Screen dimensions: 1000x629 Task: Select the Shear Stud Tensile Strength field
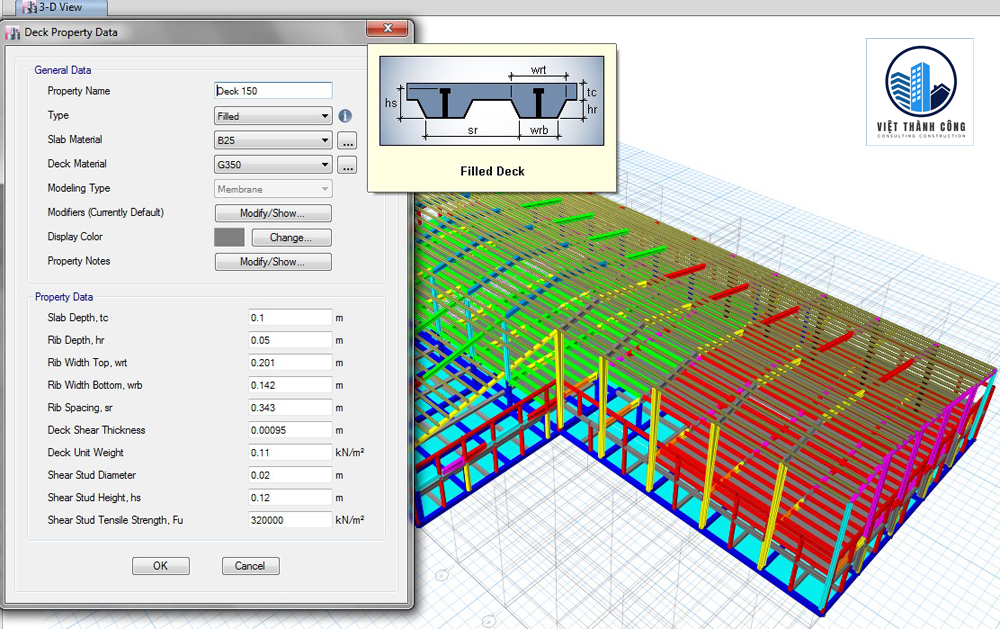coord(289,520)
